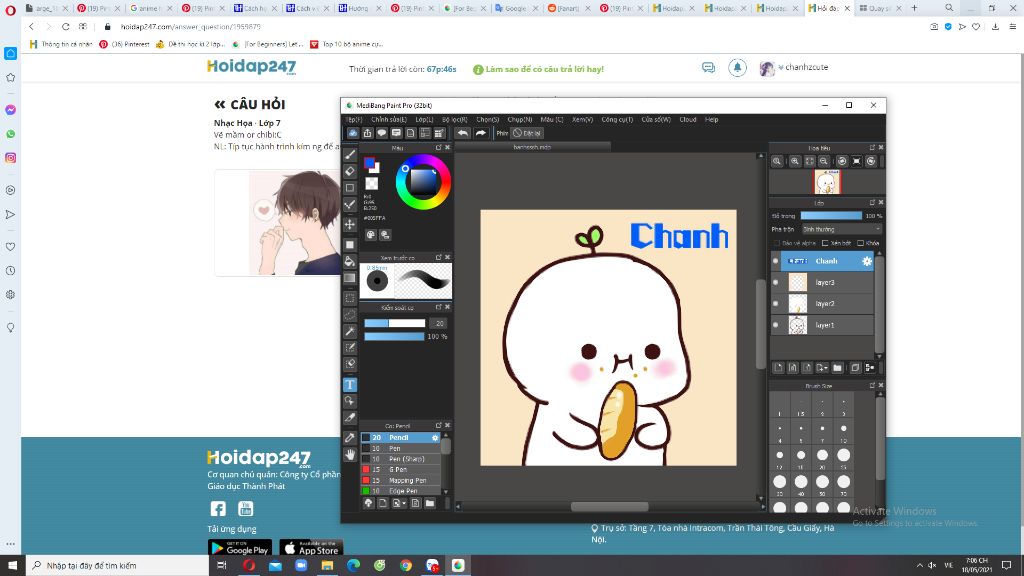The image size is (1024, 576).
Task: Adjust the brush opacity slider
Action: 394,336
